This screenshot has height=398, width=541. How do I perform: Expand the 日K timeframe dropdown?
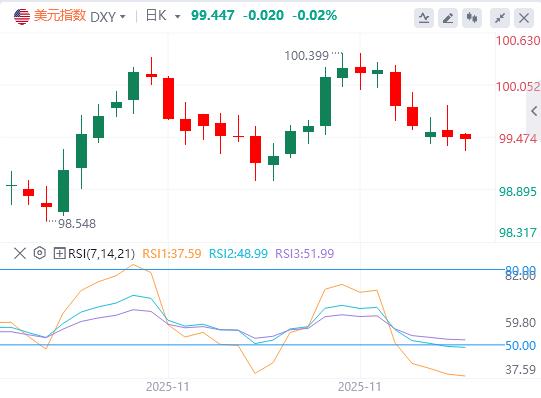pyautogui.click(x=178, y=16)
